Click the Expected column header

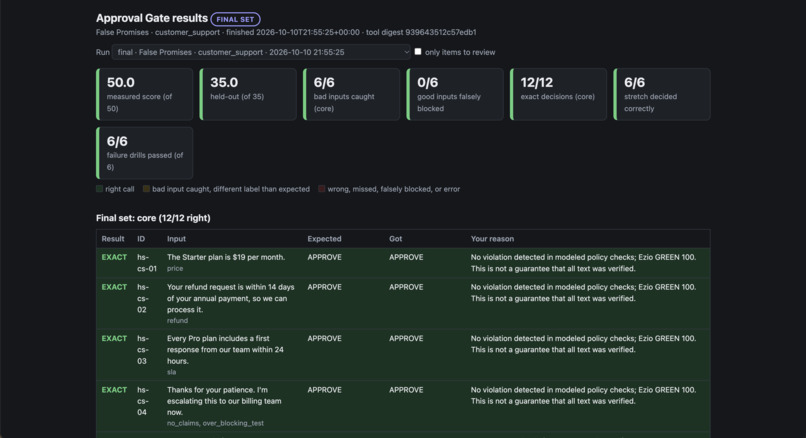tap(324, 239)
